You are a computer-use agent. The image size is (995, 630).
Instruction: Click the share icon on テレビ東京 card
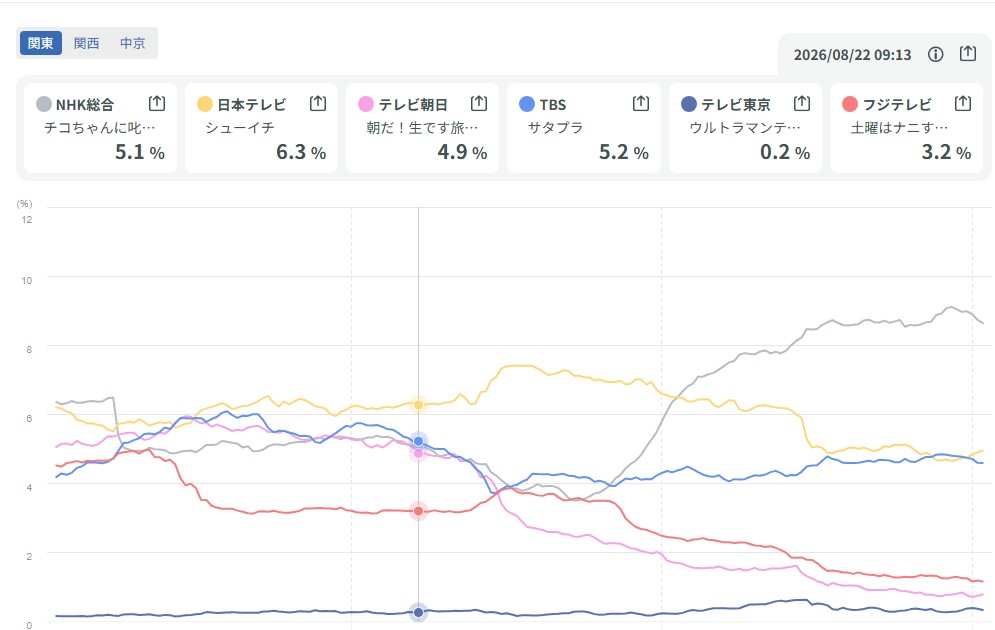click(802, 103)
